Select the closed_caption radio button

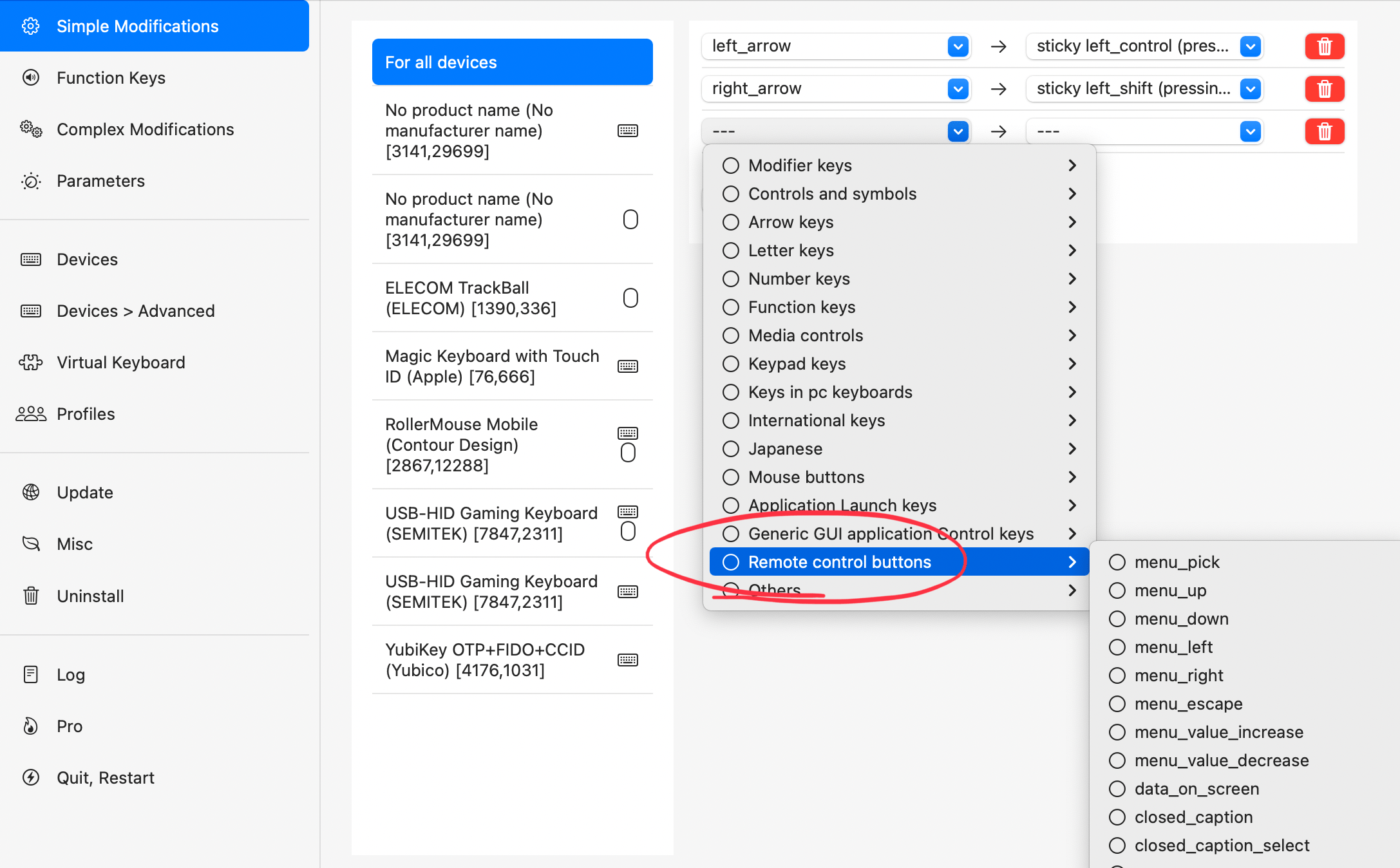[1117, 816]
